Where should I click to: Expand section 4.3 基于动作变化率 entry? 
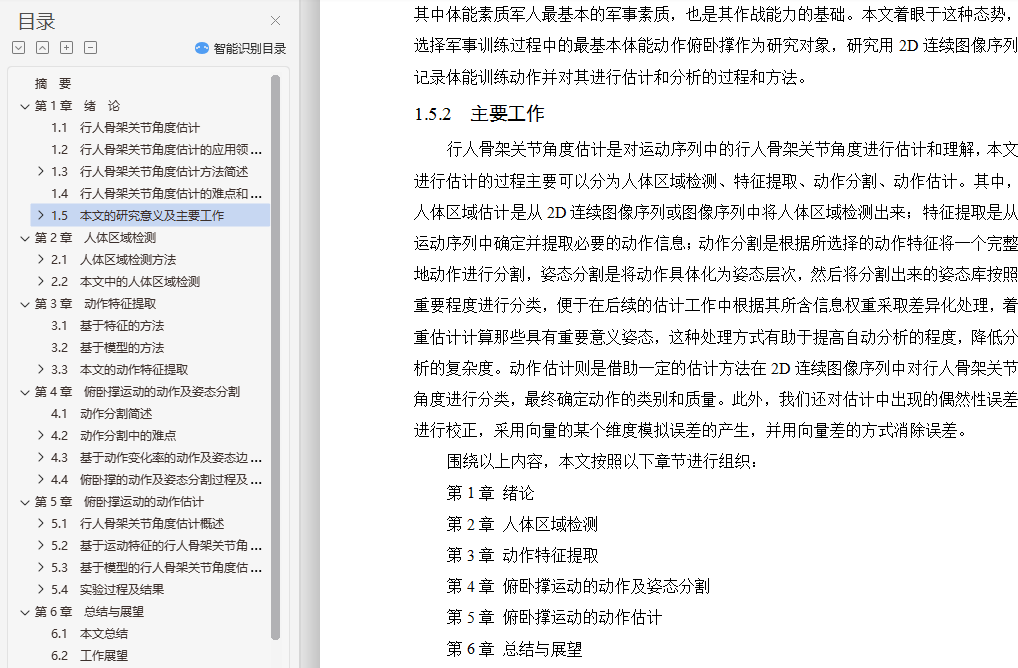click(x=41, y=458)
